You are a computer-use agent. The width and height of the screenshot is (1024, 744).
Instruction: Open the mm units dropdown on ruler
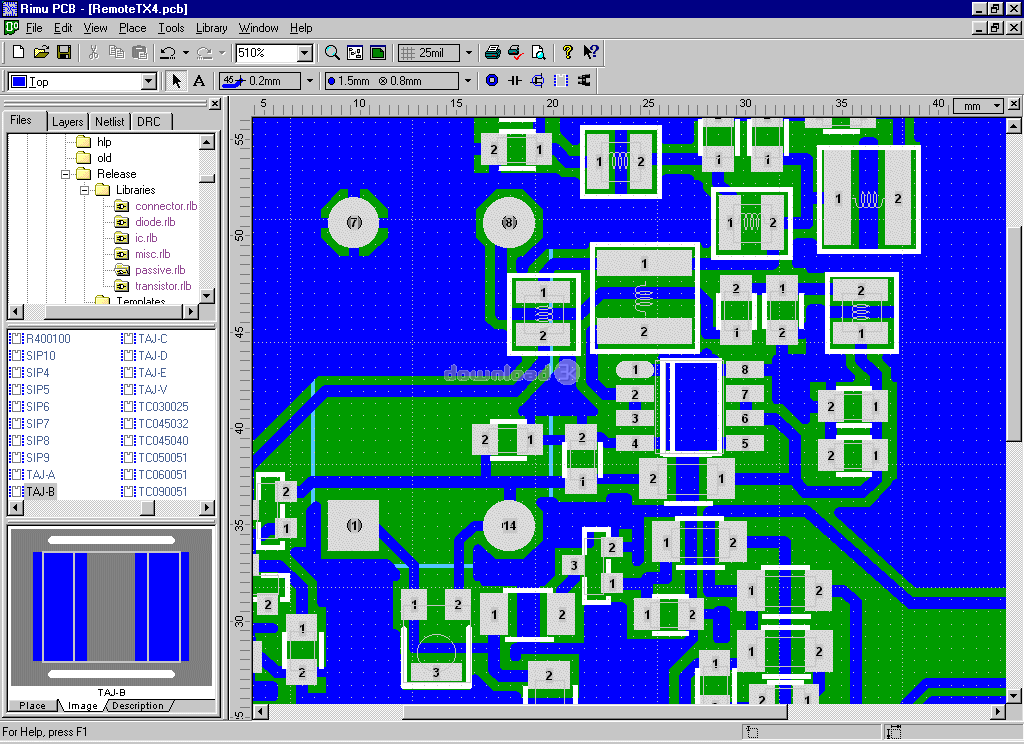coord(997,105)
